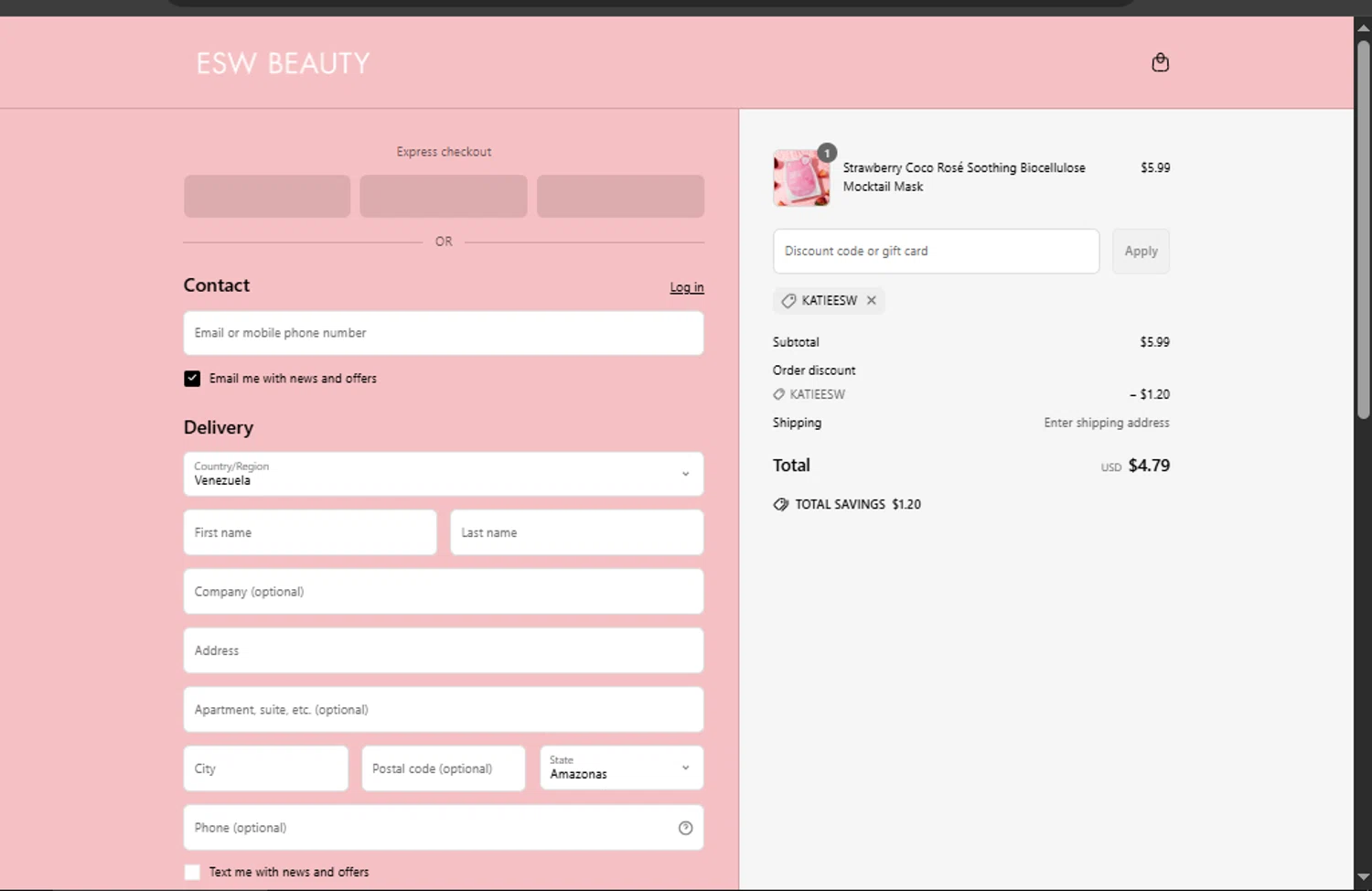The width and height of the screenshot is (1372, 891).
Task: Focus the First name field
Action: tap(310, 532)
